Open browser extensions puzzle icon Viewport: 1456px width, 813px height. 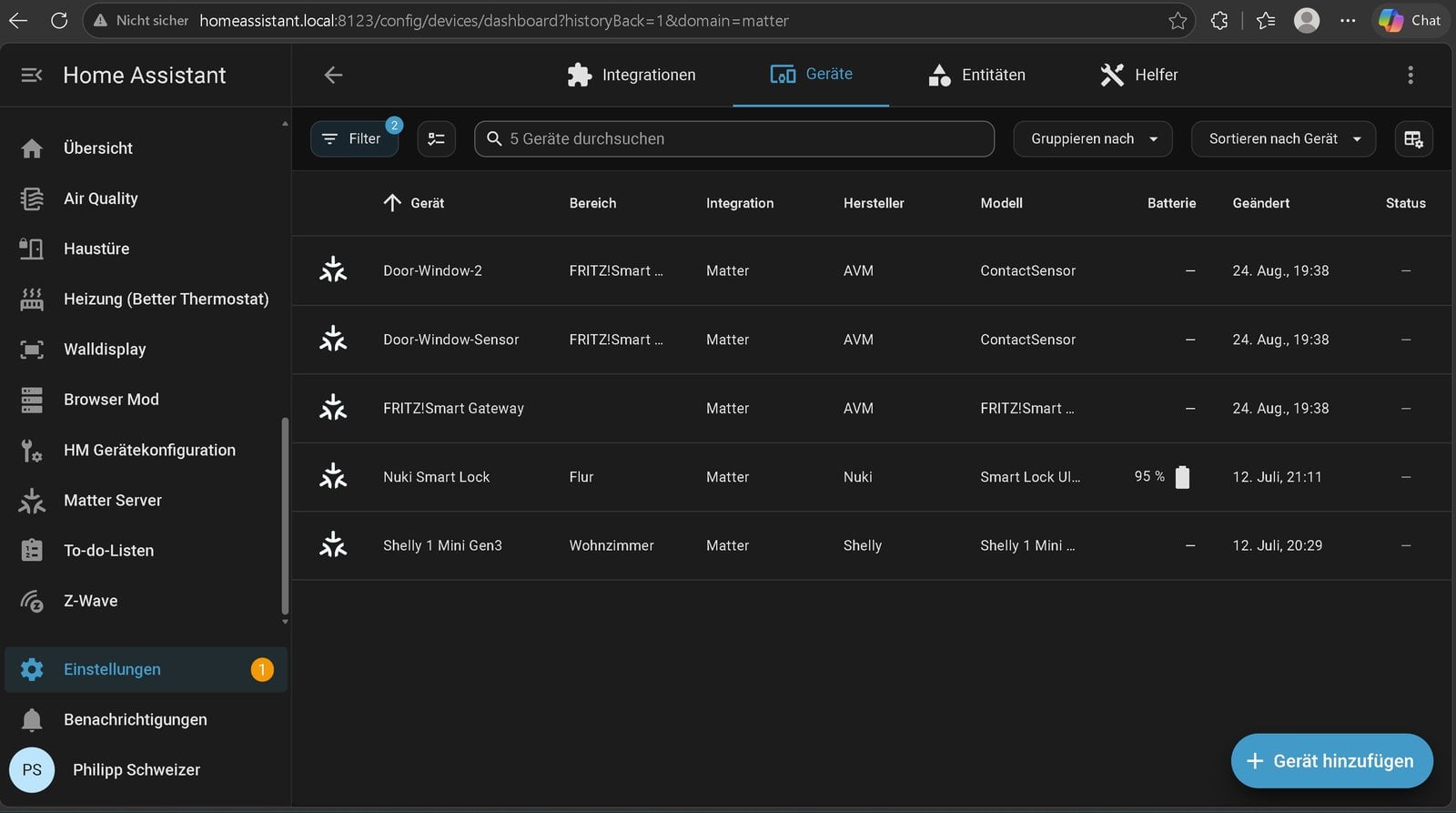pyautogui.click(x=1219, y=20)
